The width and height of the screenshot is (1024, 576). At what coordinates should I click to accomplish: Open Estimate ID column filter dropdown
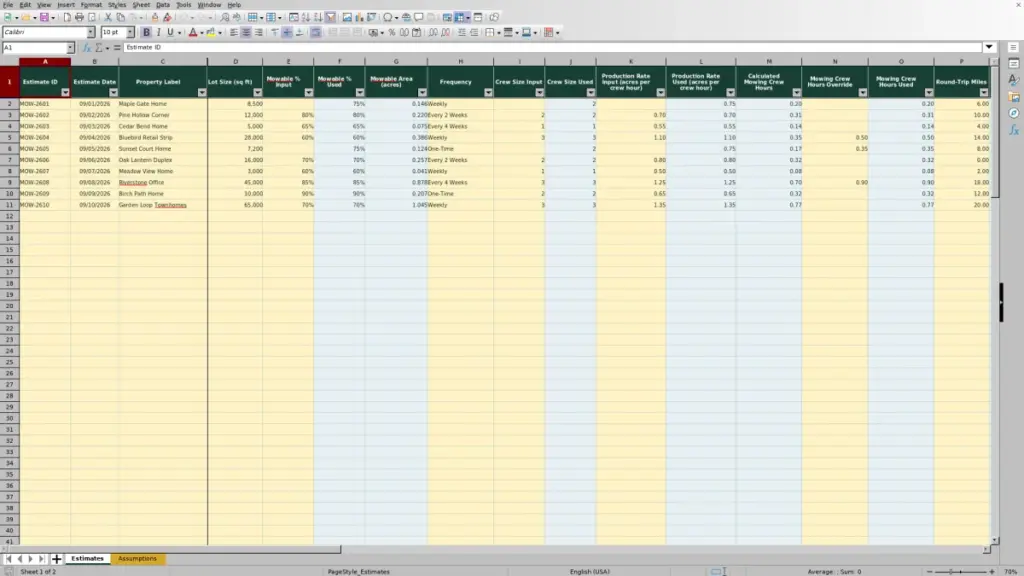click(x=65, y=93)
